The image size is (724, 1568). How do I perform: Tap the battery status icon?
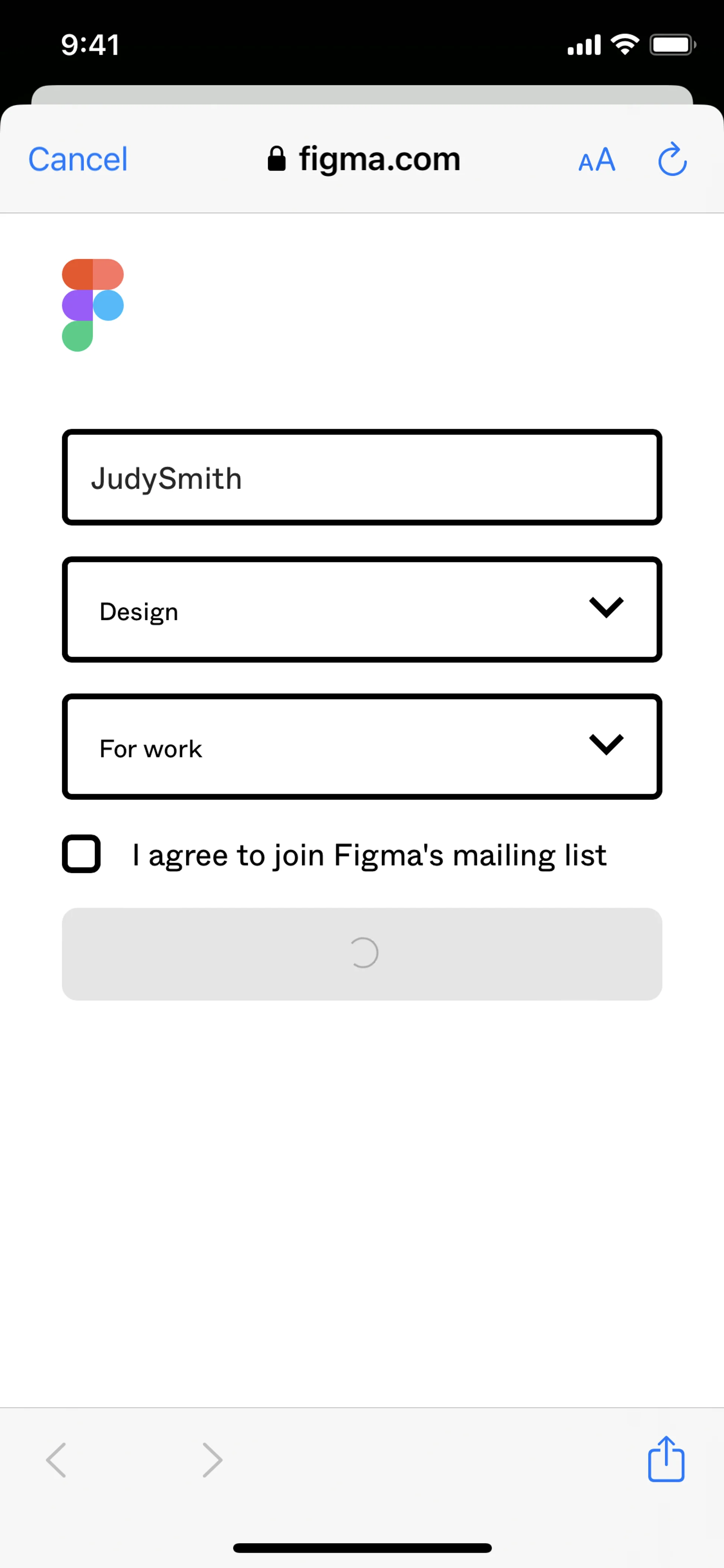(672, 45)
